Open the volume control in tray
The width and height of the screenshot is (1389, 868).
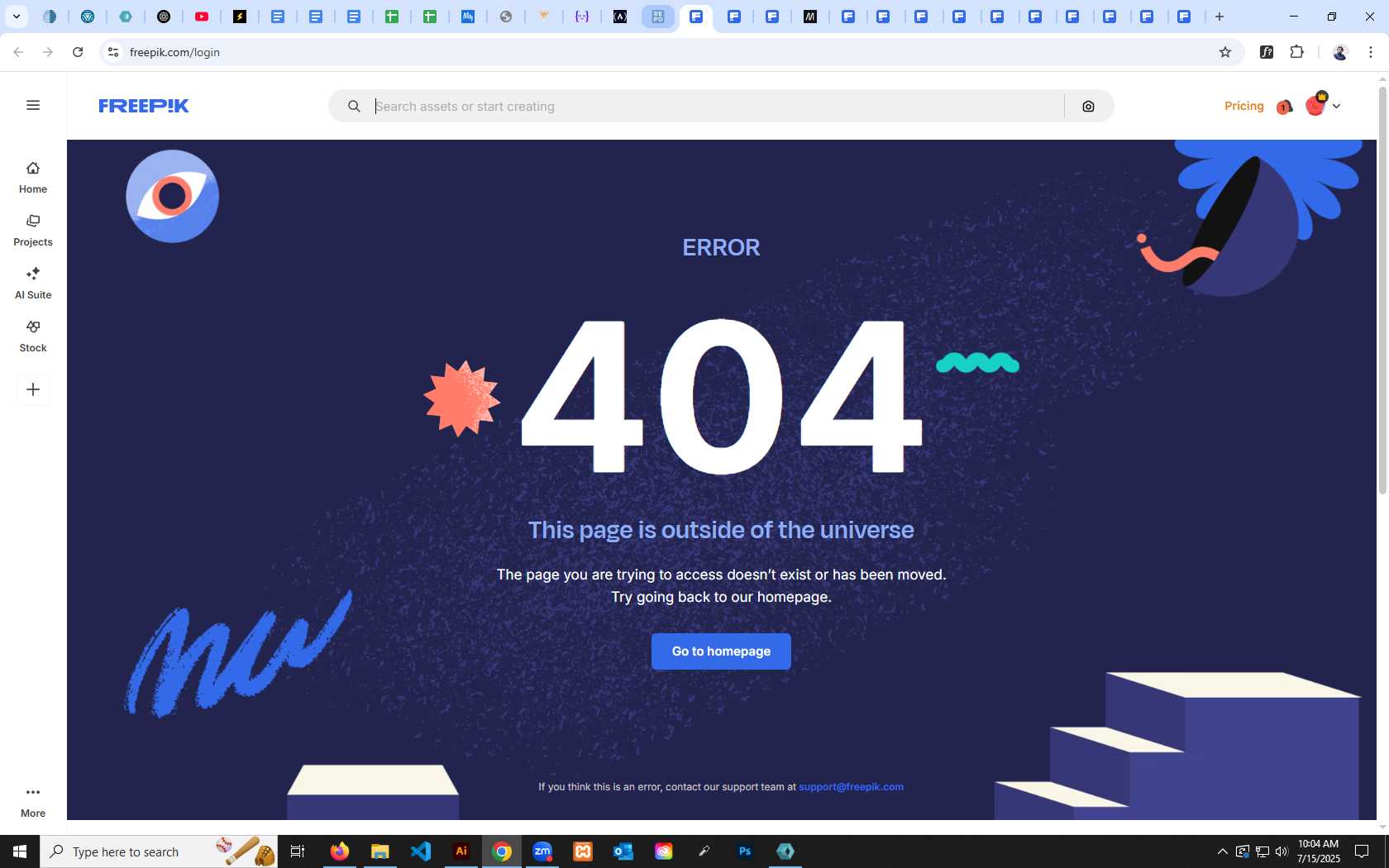click(1282, 851)
